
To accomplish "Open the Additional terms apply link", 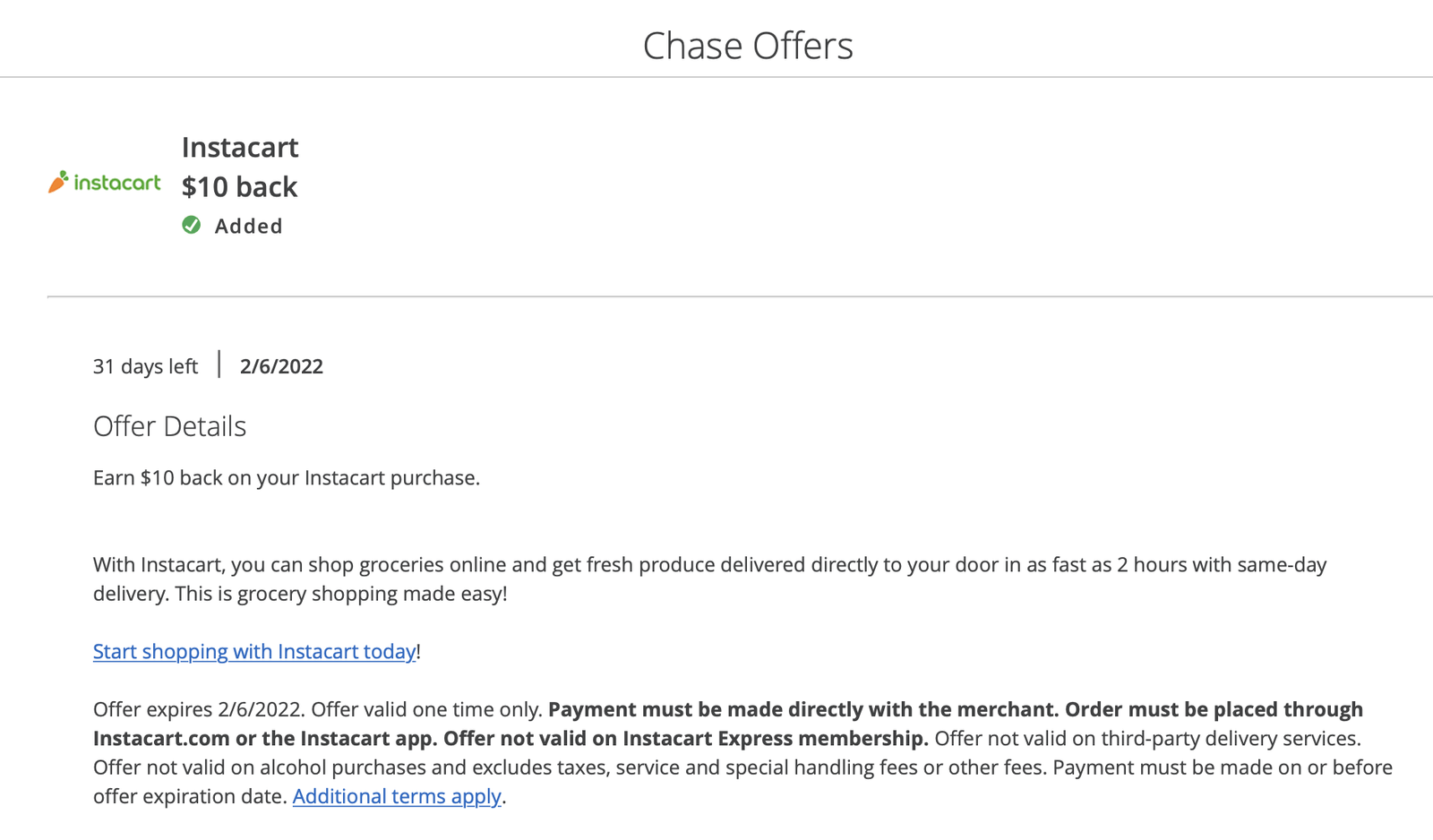I will 397,796.
